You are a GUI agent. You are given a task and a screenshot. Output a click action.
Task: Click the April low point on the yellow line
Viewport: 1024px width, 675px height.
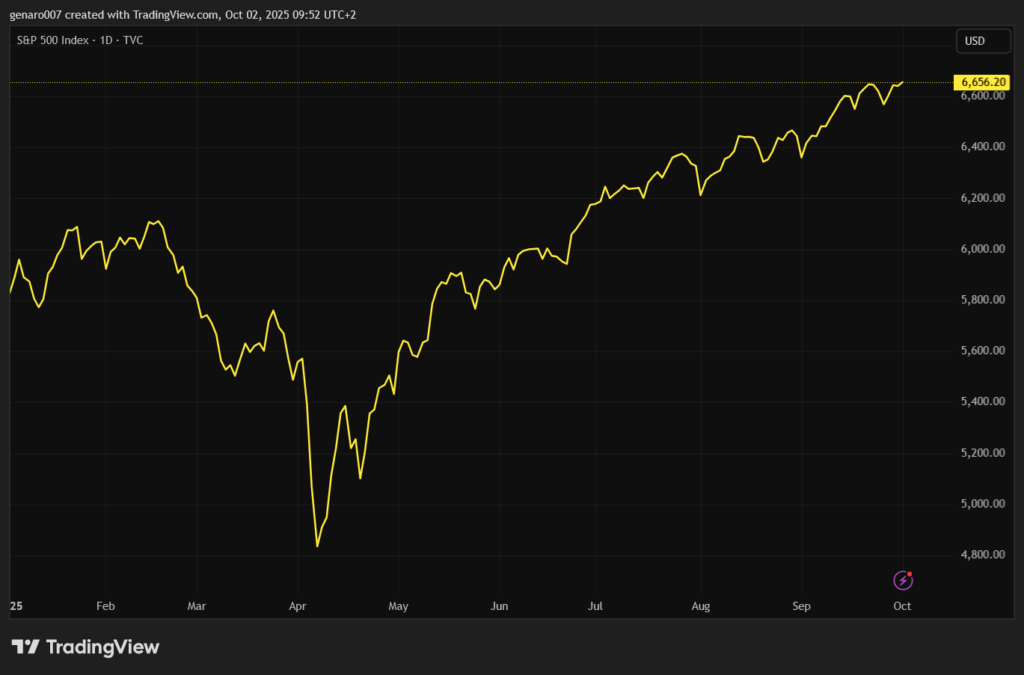point(317,546)
